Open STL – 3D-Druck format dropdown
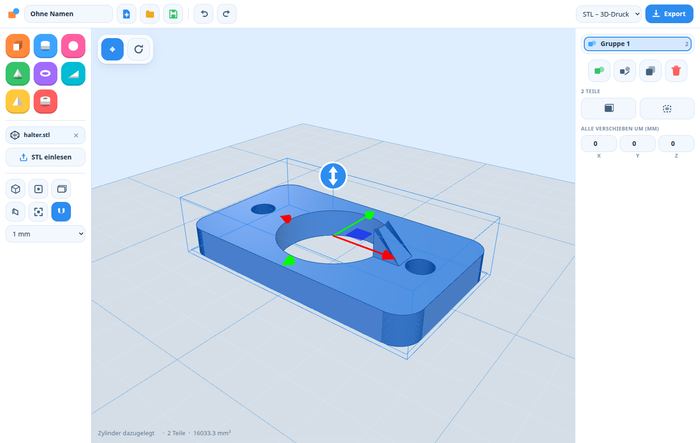Screen dimensions: 700x443 pyautogui.click(x=609, y=14)
